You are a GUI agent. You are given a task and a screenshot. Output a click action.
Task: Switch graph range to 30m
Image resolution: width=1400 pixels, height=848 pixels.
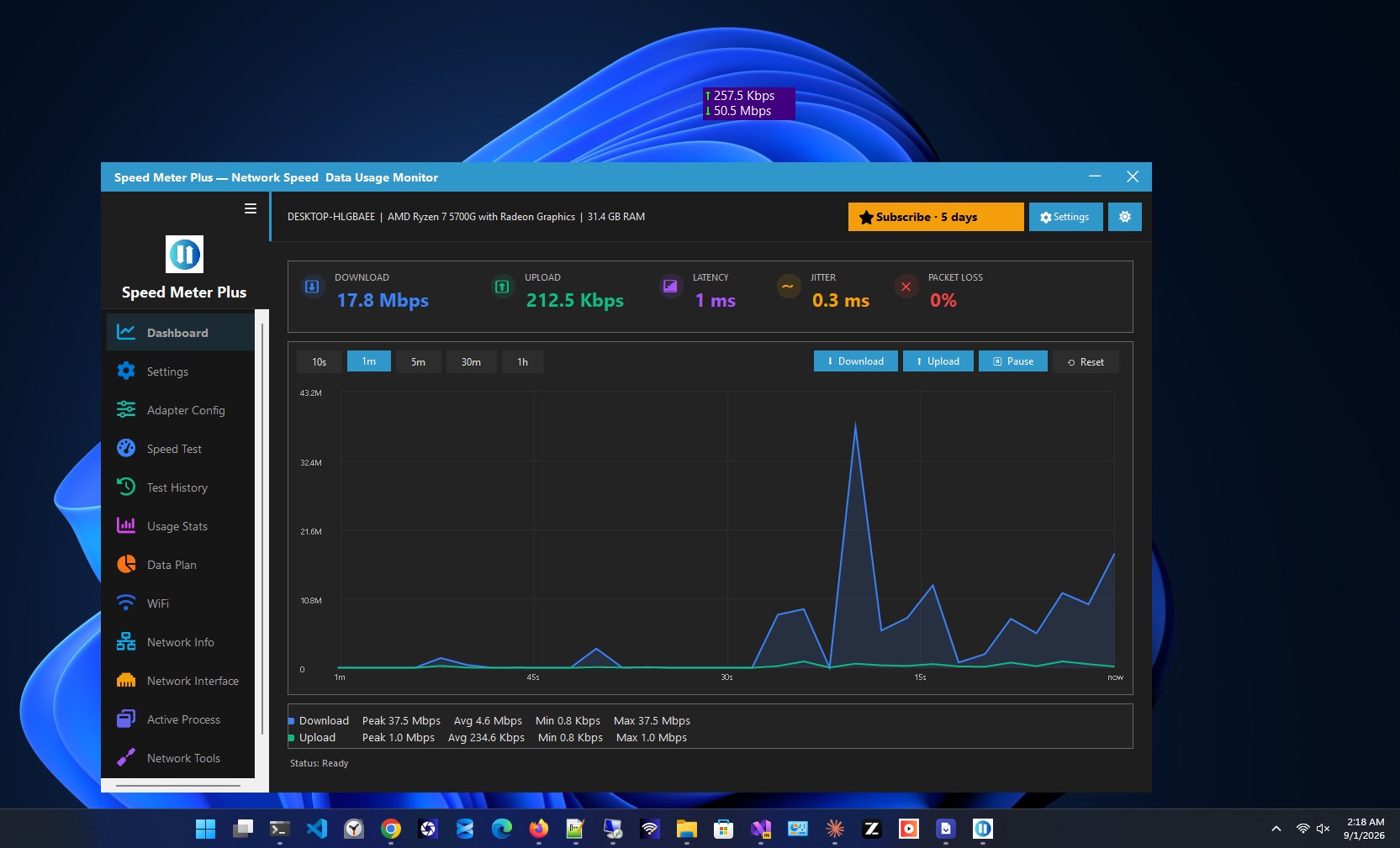point(471,361)
